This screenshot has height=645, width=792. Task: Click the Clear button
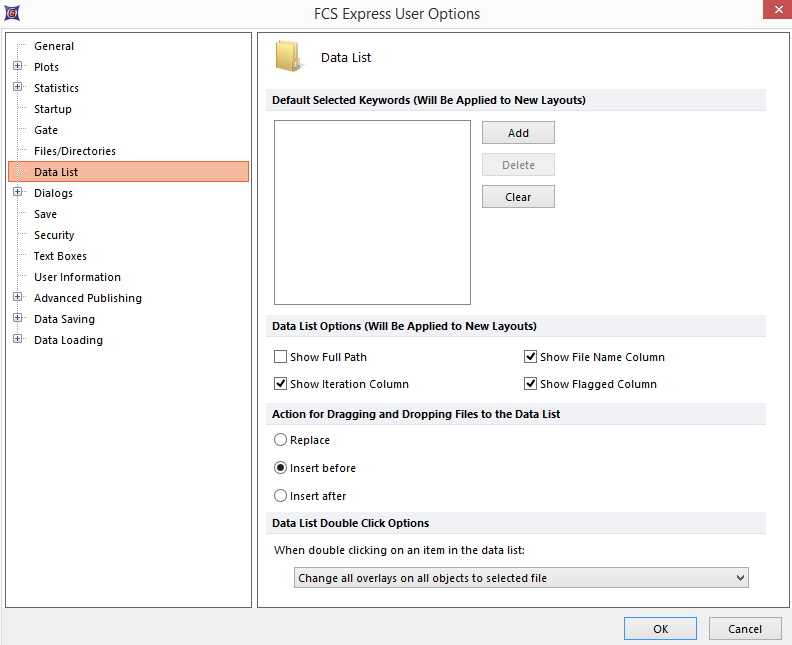pyautogui.click(x=518, y=197)
